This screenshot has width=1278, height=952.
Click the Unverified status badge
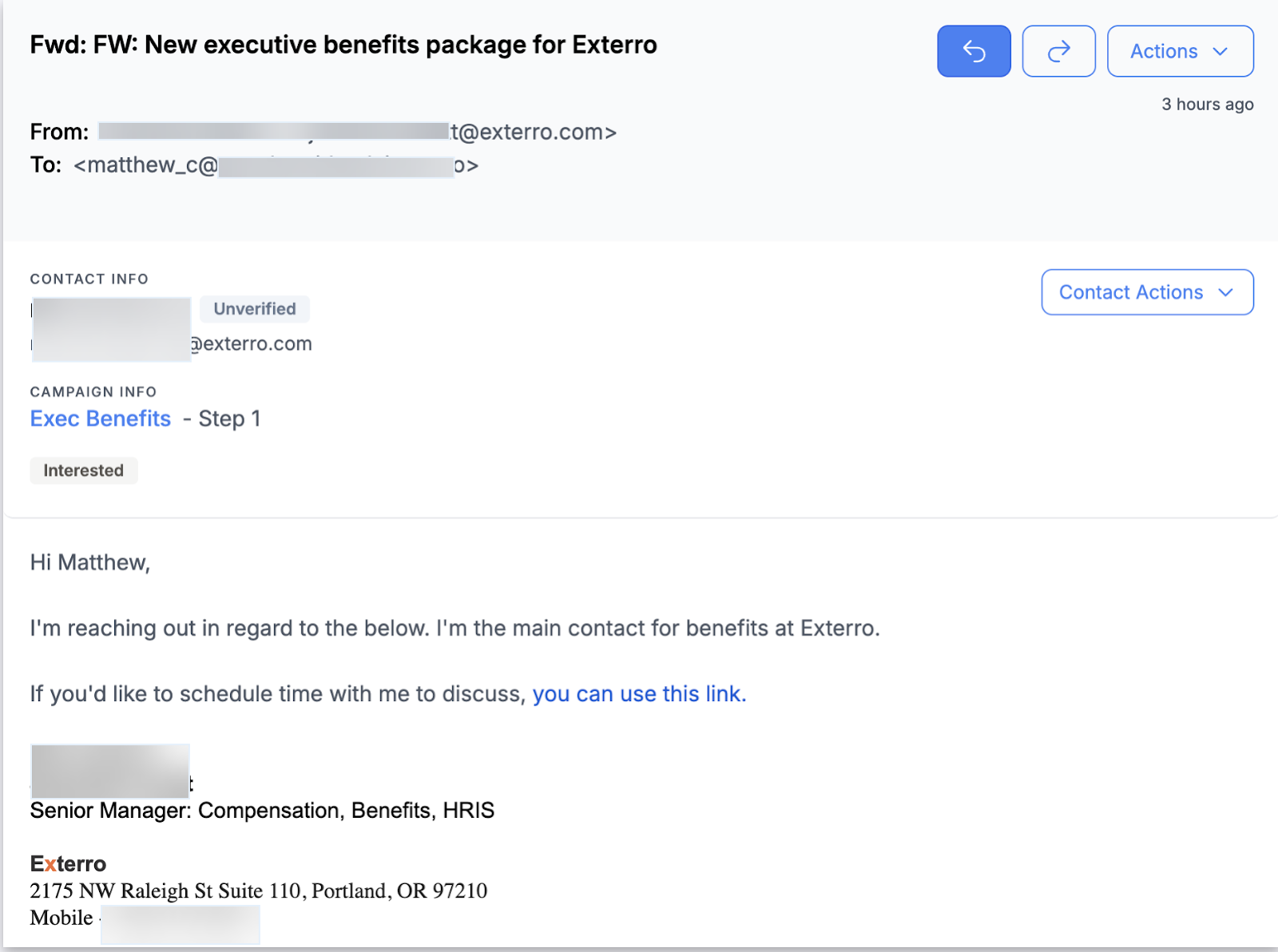tap(254, 309)
